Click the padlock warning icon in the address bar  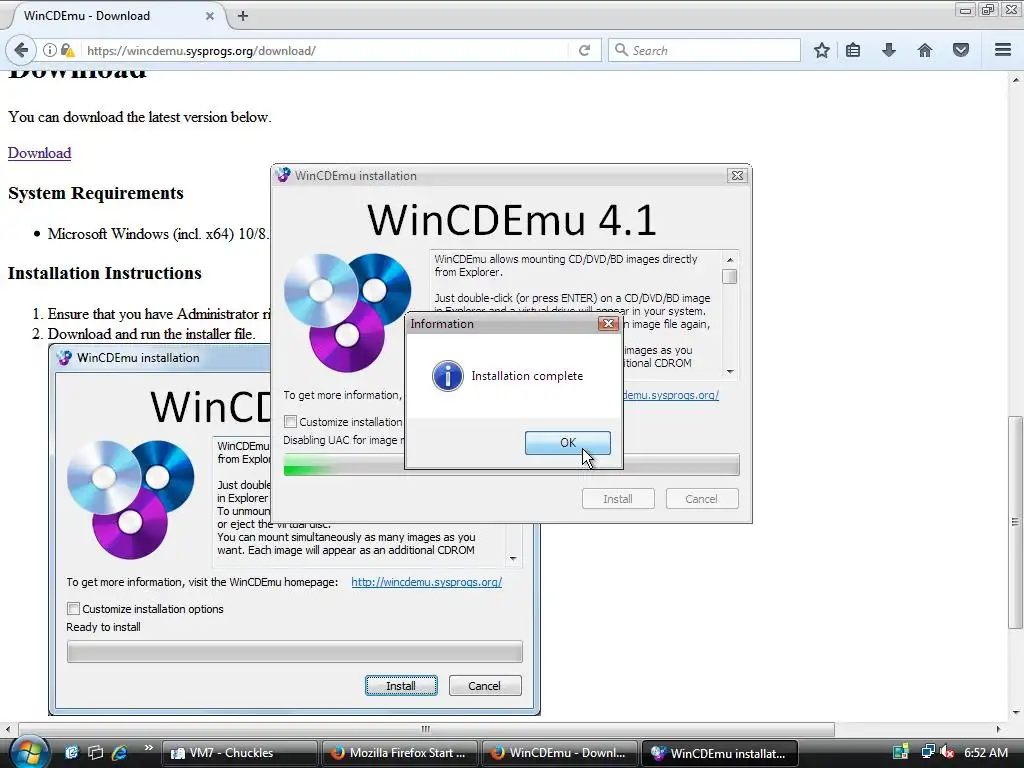click(67, 50)
